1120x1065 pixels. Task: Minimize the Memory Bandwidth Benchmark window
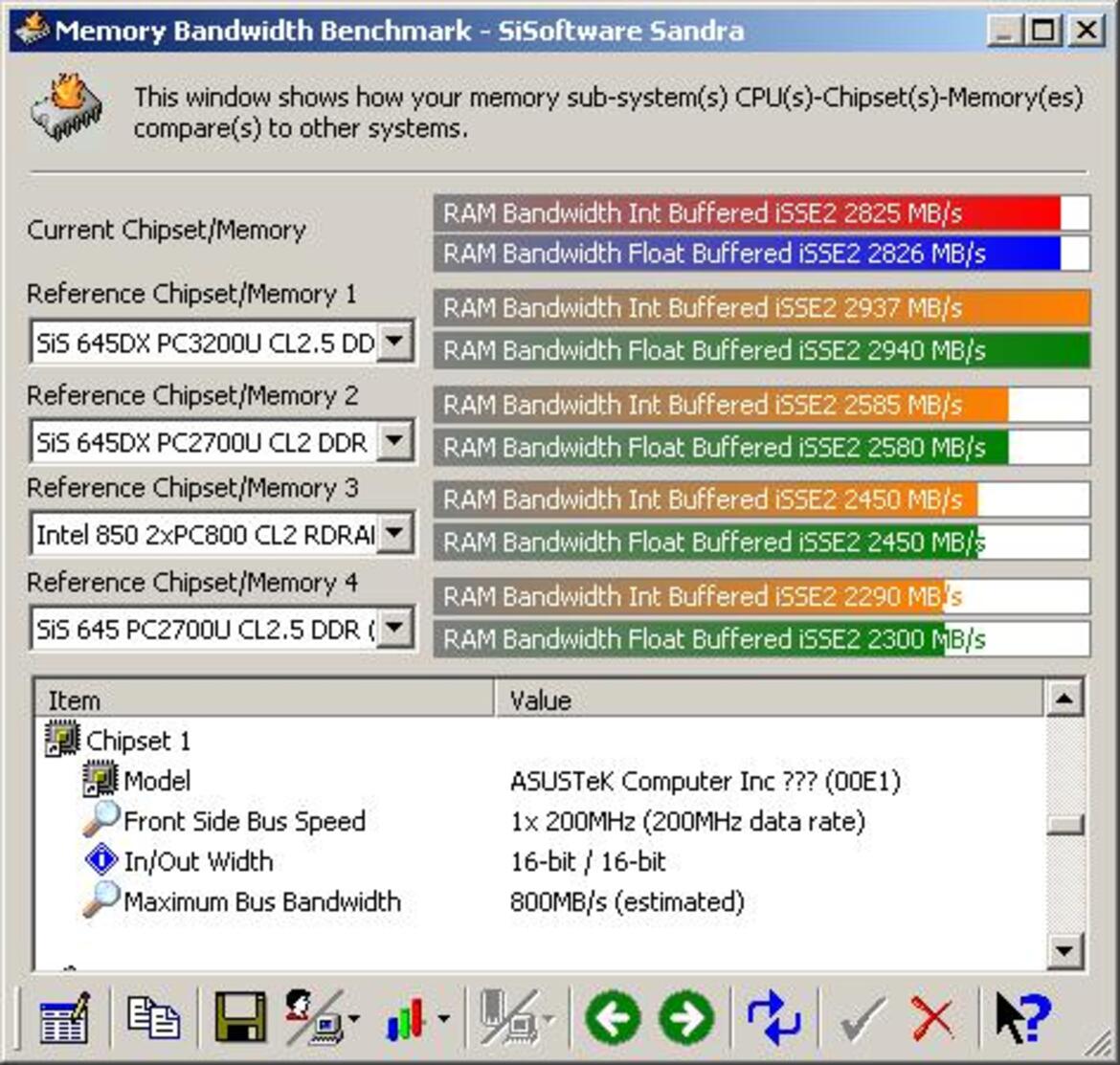[1005, 31]
